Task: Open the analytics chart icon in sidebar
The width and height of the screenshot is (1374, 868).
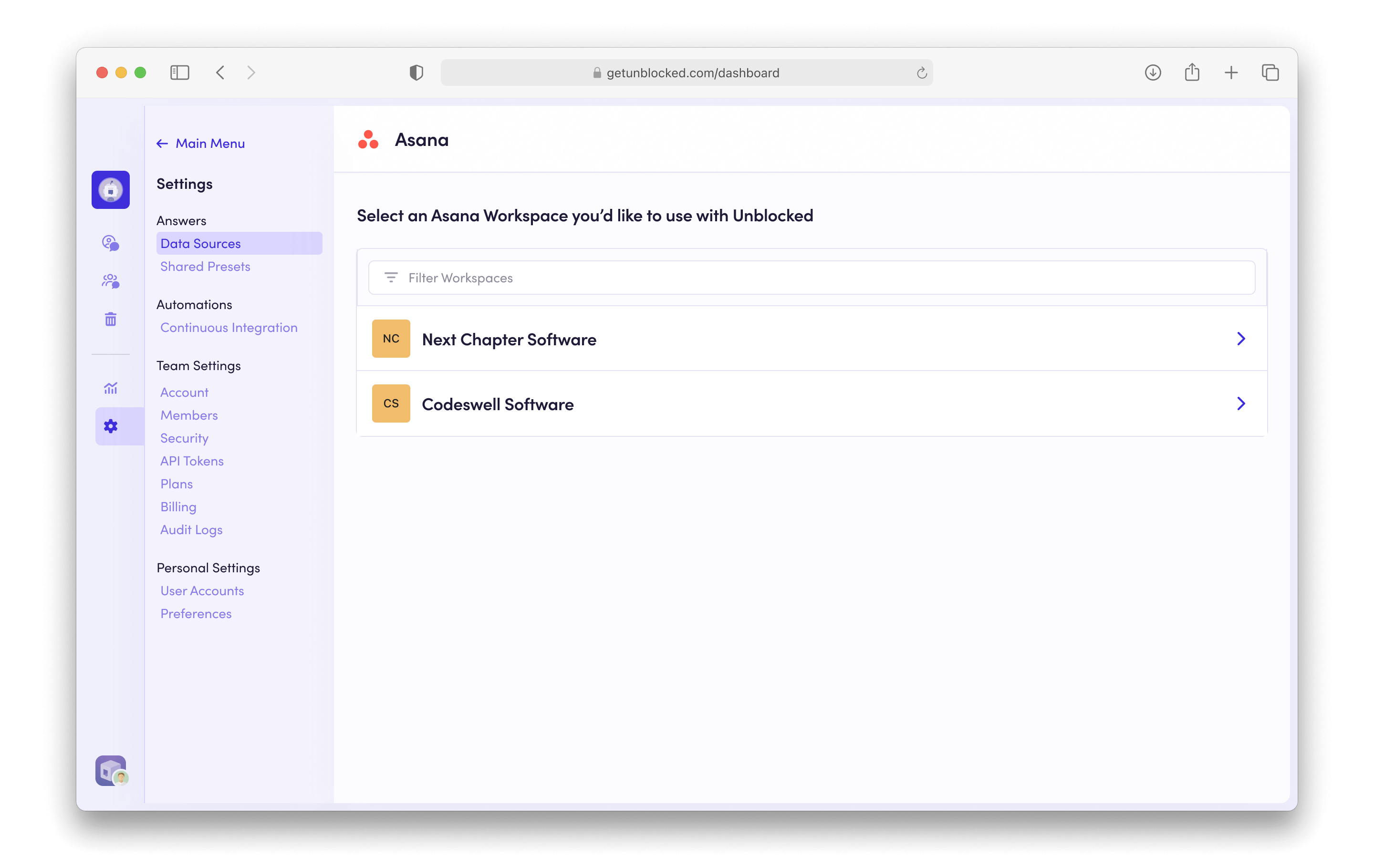Action: point(111,388)
